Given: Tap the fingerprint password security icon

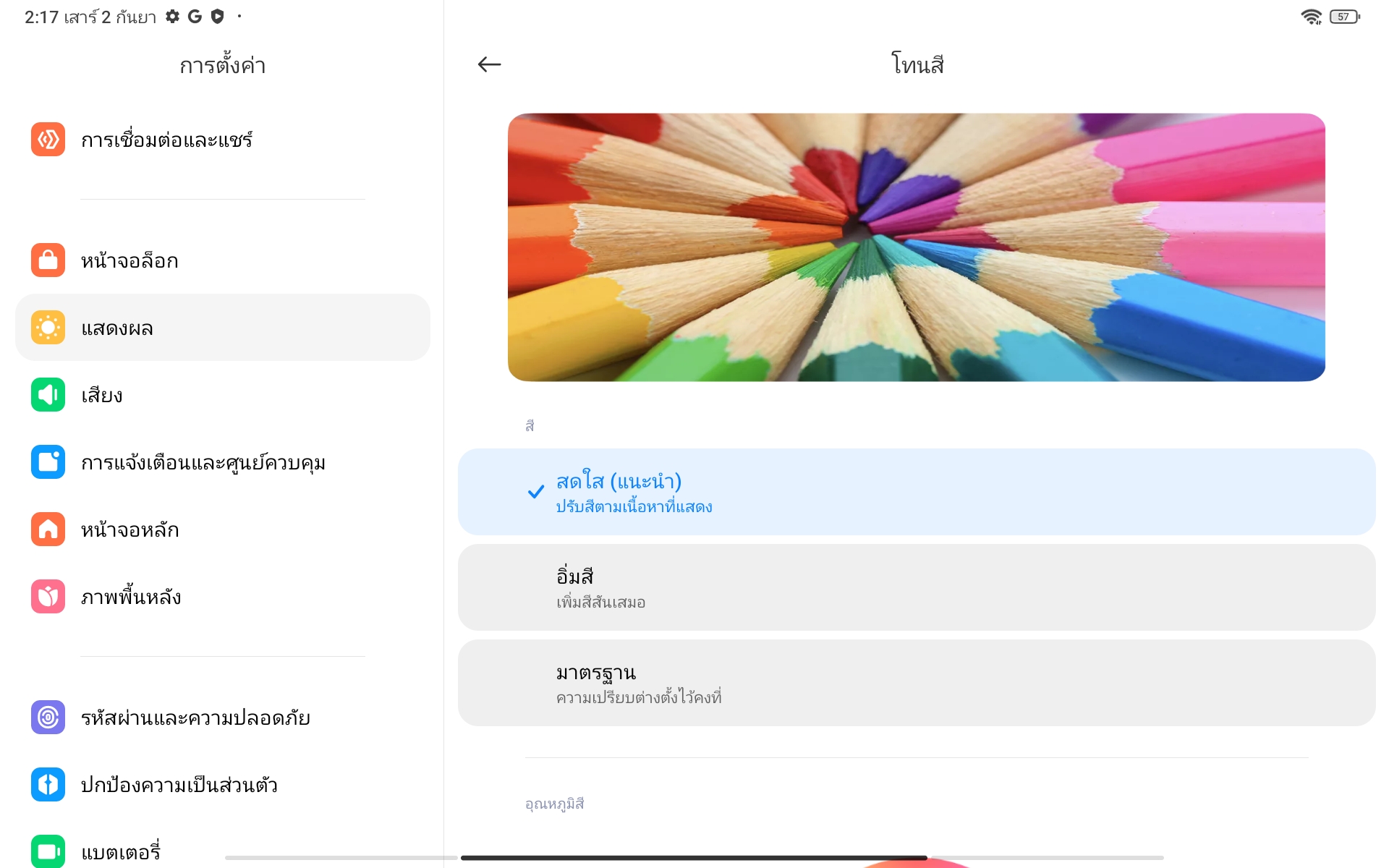Looking at the screenshot, I should click(48, 718).
